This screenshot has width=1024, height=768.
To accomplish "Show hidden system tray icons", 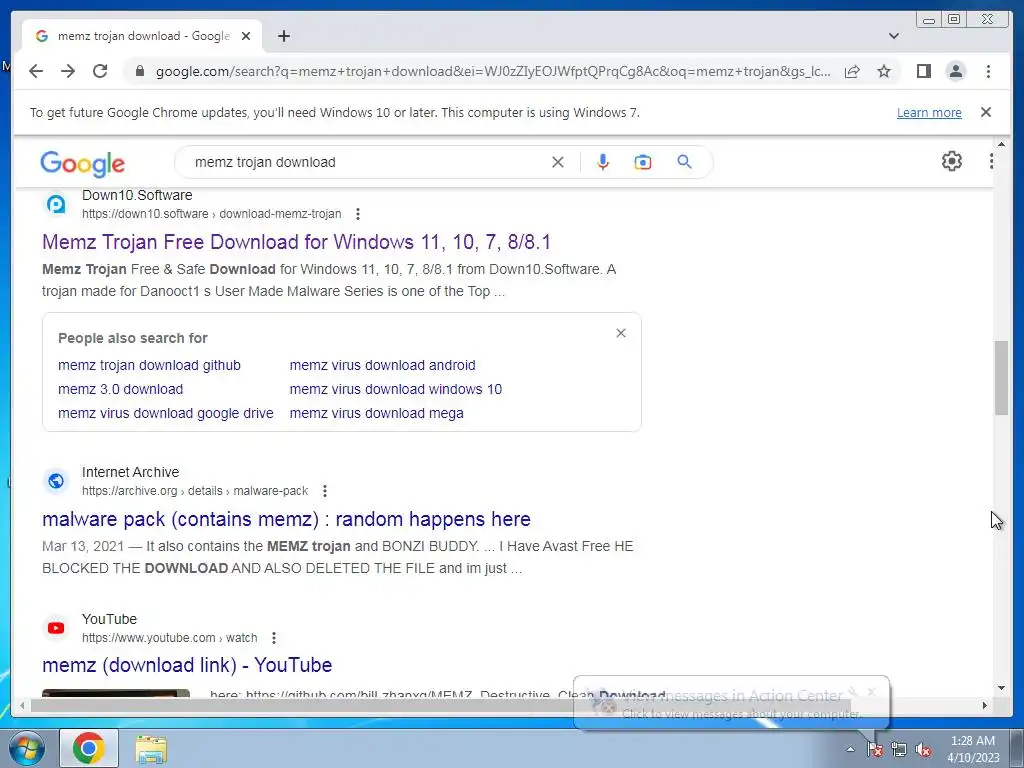I will (850, 750).
